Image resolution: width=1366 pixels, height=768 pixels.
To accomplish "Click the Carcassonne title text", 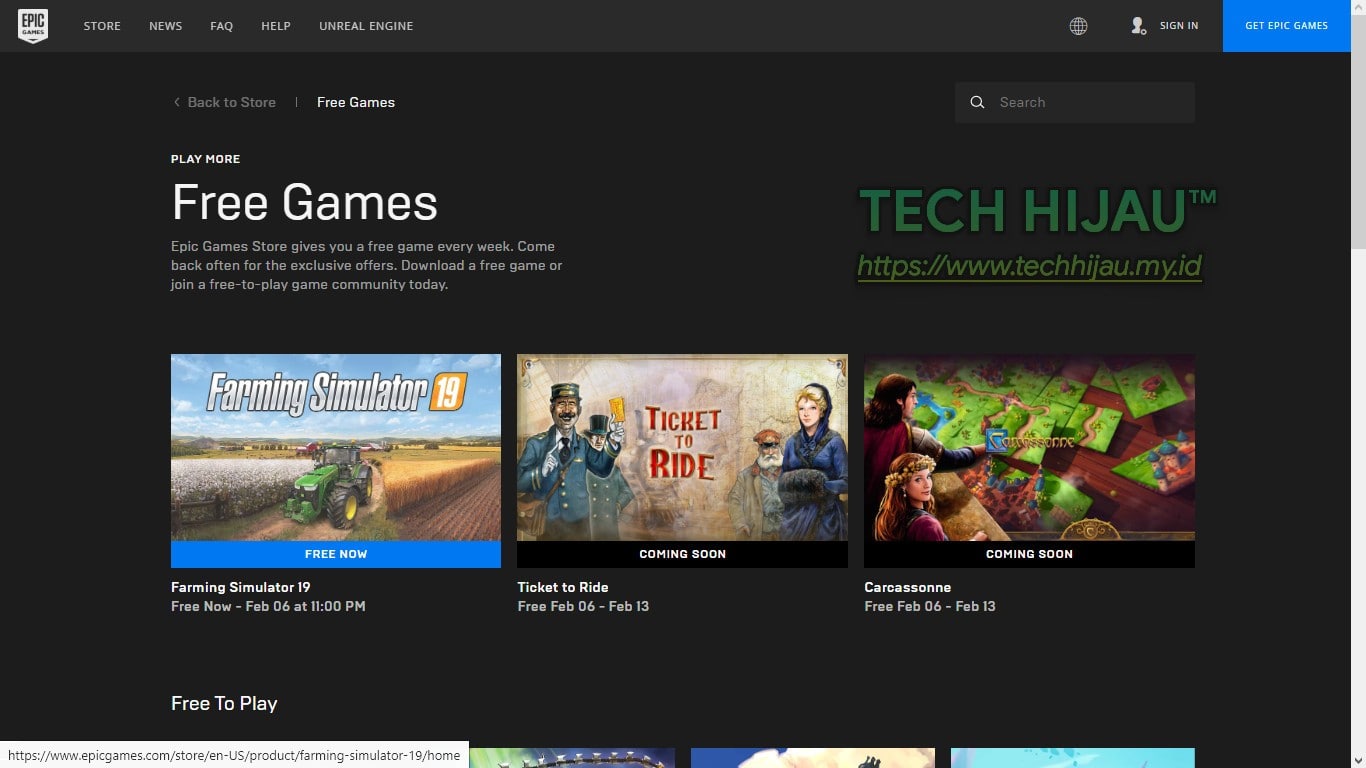I will click(x=908, y=587).
